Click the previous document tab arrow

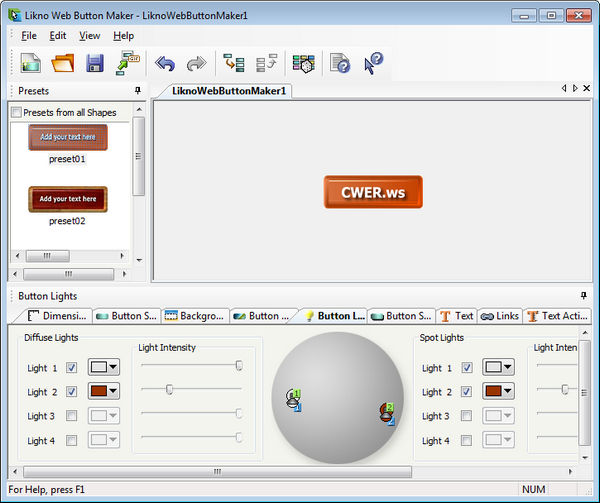pos(564,88)
